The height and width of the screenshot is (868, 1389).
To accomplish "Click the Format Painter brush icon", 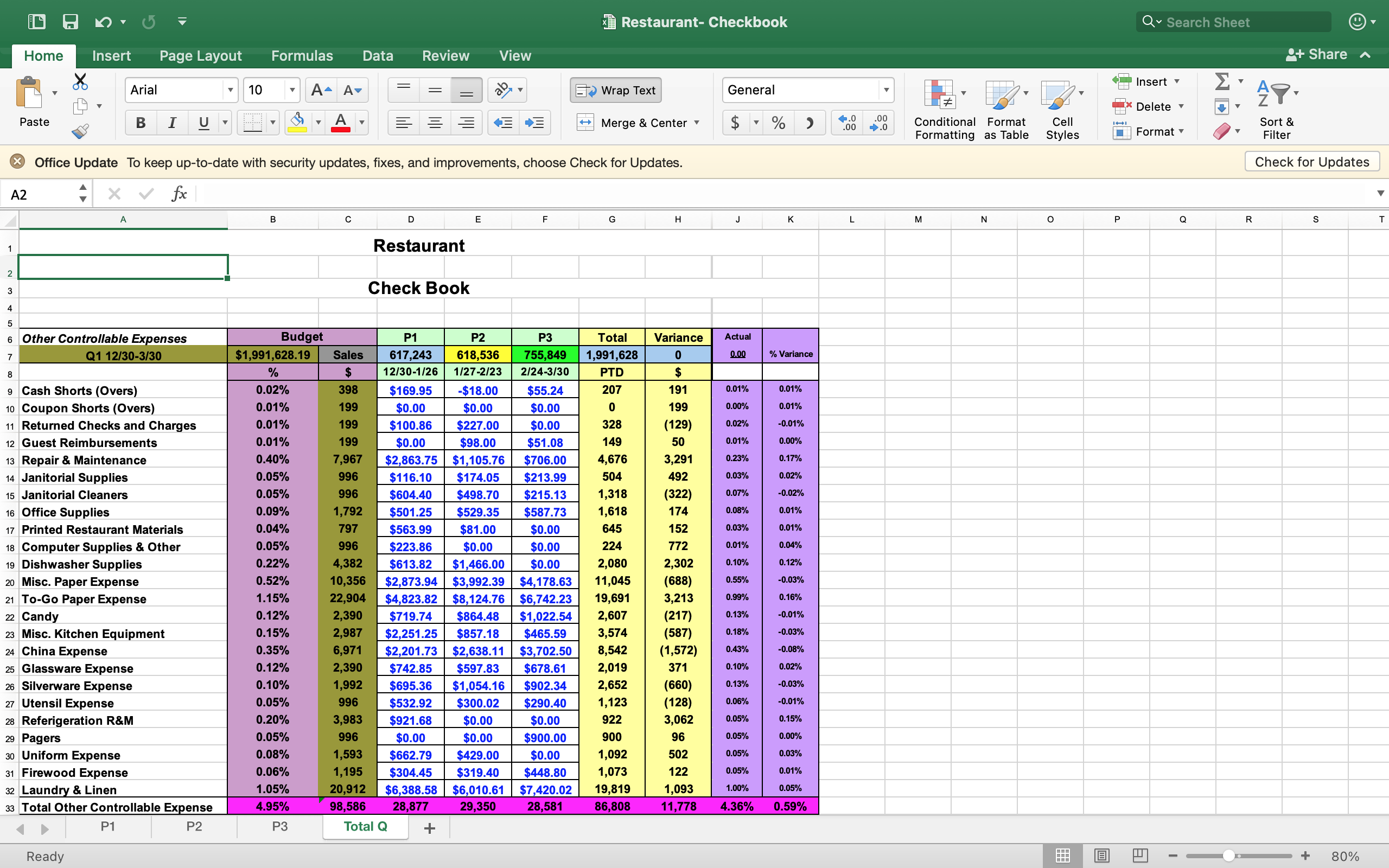I will pyautogui.click(x=80, y=131).
